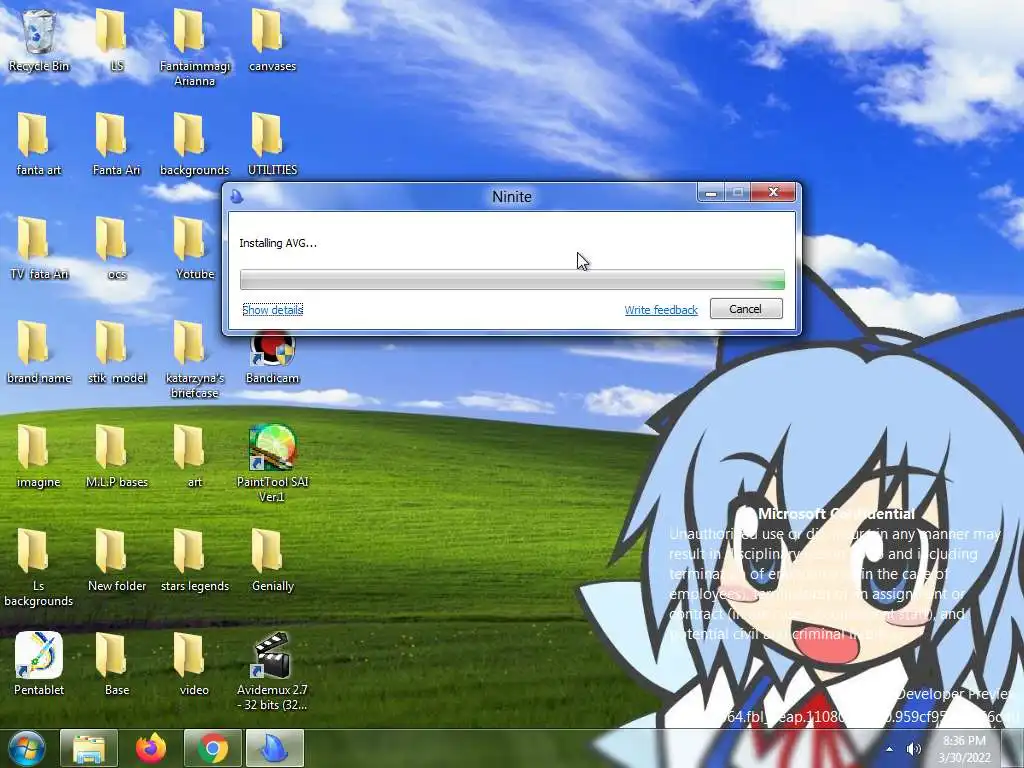This screenshot has width=1024, height=768.
Task: Select the ocs folder icon
Action: (116, 248)
